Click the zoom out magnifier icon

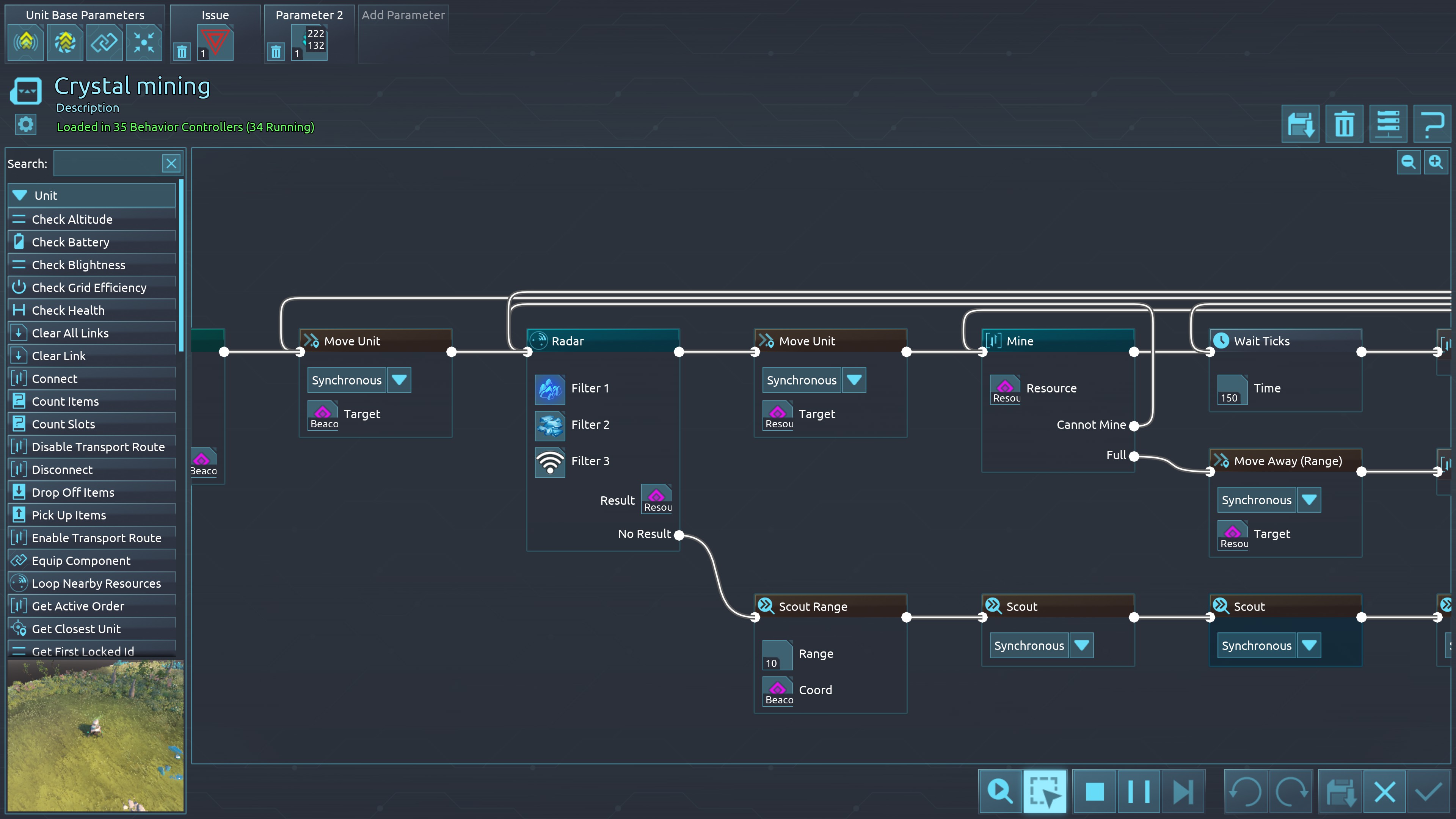pyautogui.click(x=1408, y=163)
